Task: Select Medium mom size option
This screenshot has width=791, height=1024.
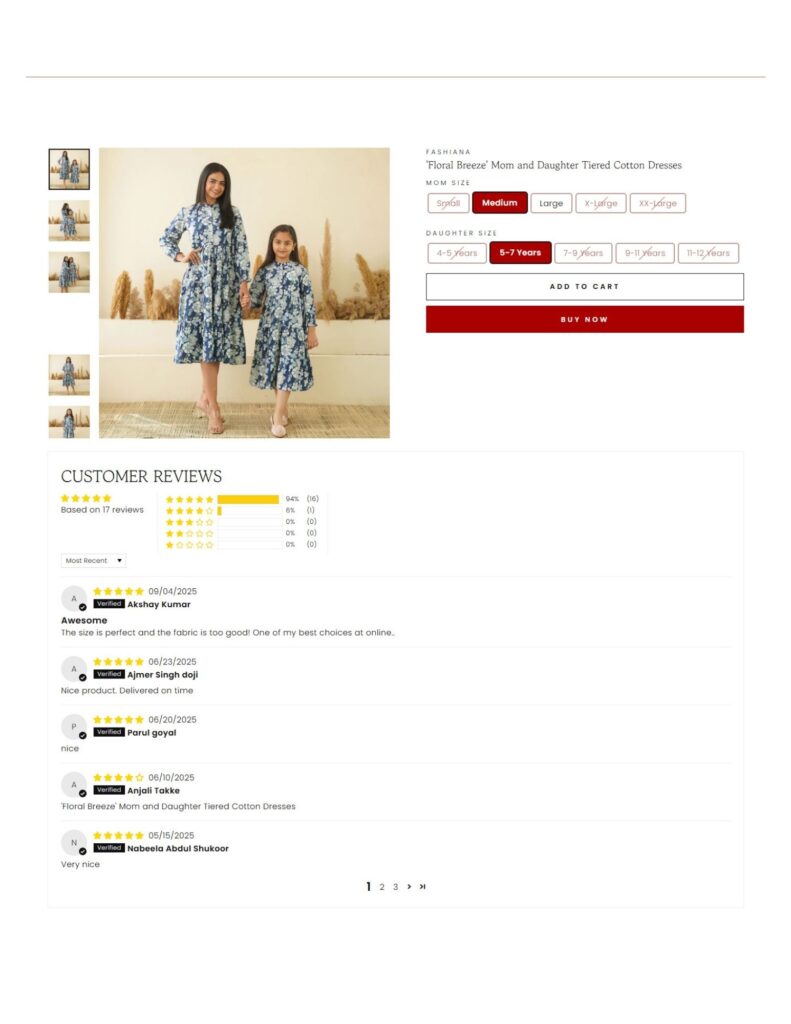Action: pyautogui.click(x=500, y=202)
